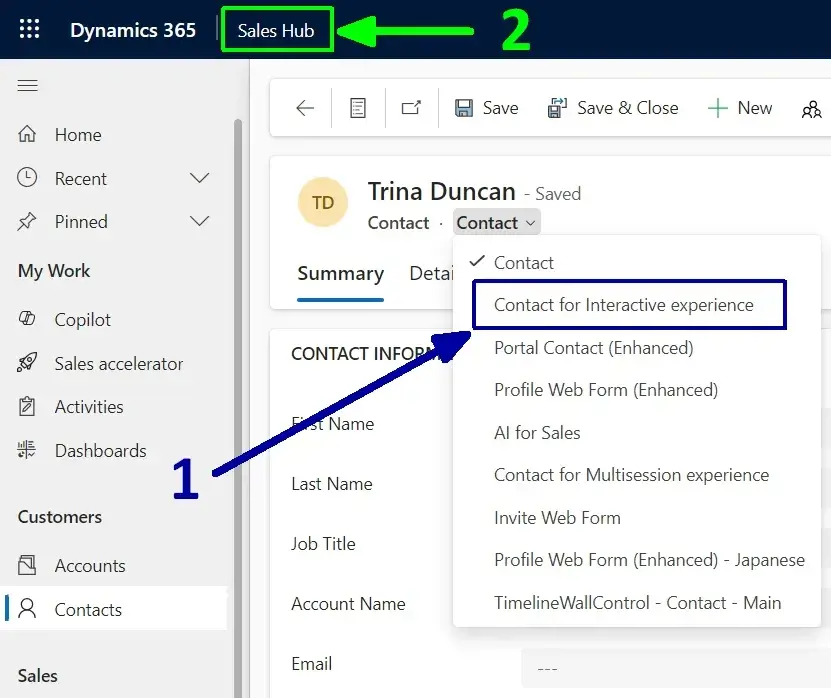Click the Dashboards icon

click(x=27, y=450)
